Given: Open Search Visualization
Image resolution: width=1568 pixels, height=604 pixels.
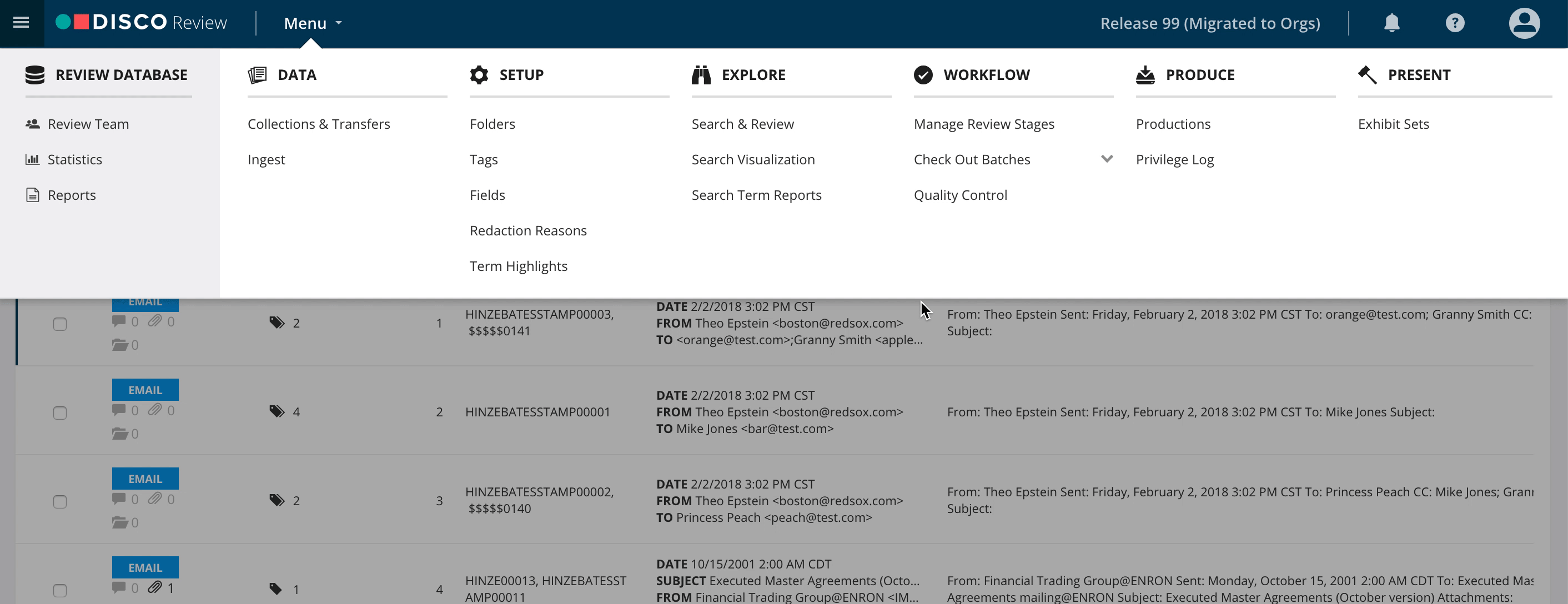Looking at the screenshot, I should (x=753, y=159).
